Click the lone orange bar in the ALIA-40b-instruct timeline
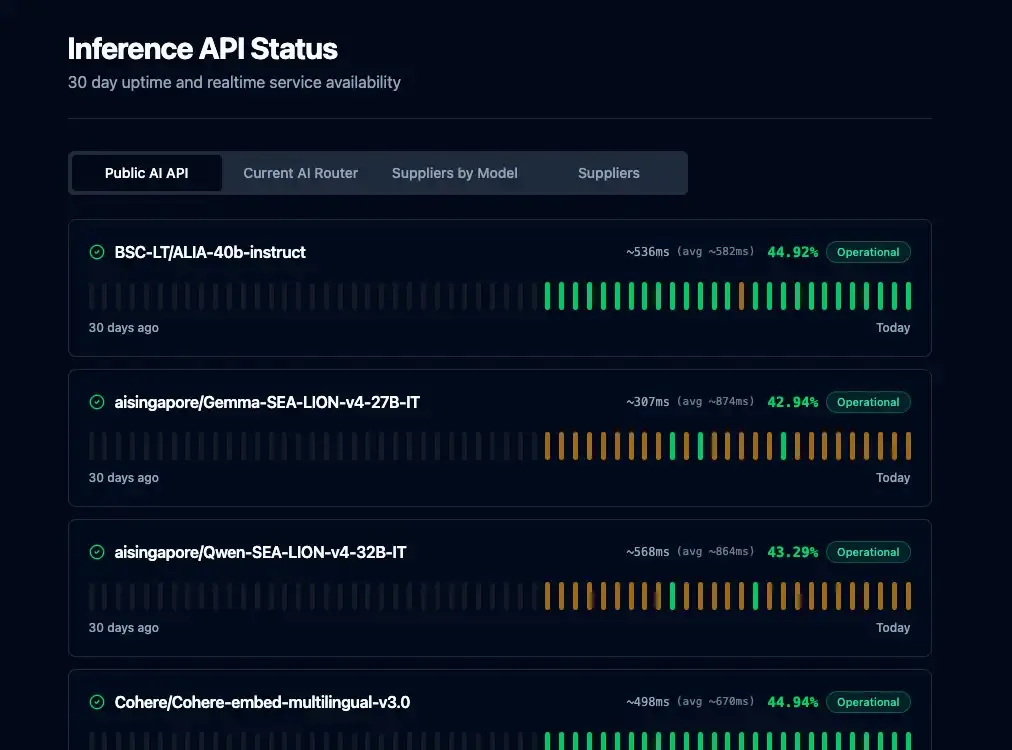Viewport: 1012px width, 750px height. pyautogui.click(x=742, y=296)
